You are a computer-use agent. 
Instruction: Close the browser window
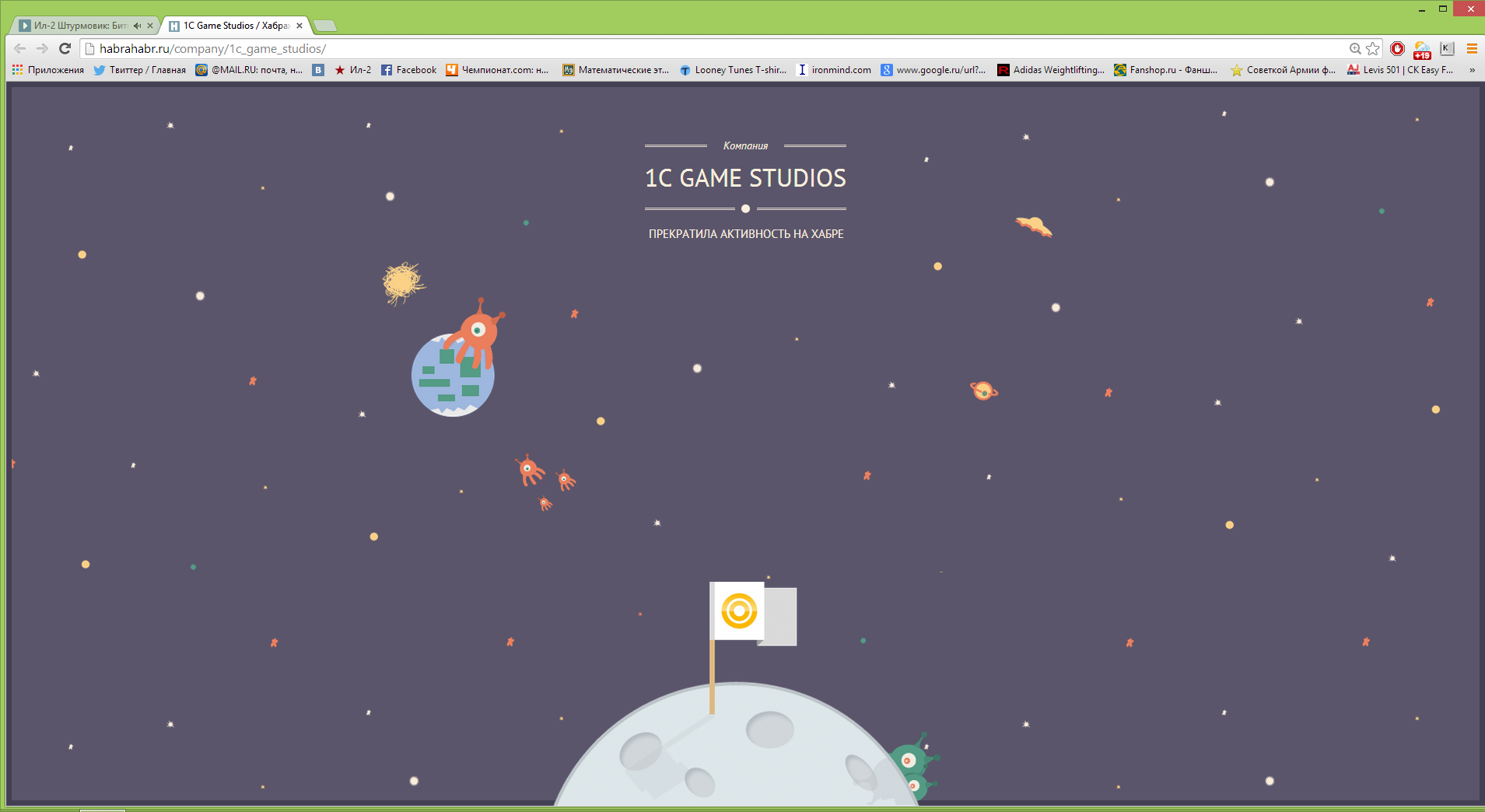[x=1469, y=9]
